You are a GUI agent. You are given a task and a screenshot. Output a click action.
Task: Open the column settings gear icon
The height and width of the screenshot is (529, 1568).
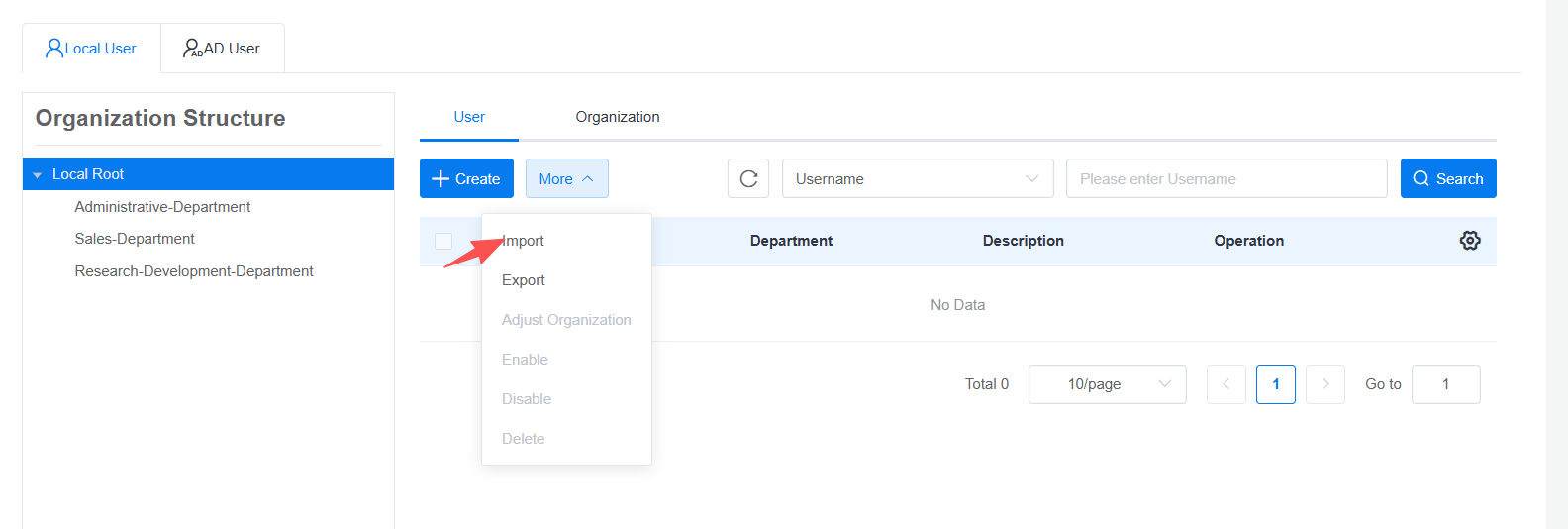(x=1470, y=241)
